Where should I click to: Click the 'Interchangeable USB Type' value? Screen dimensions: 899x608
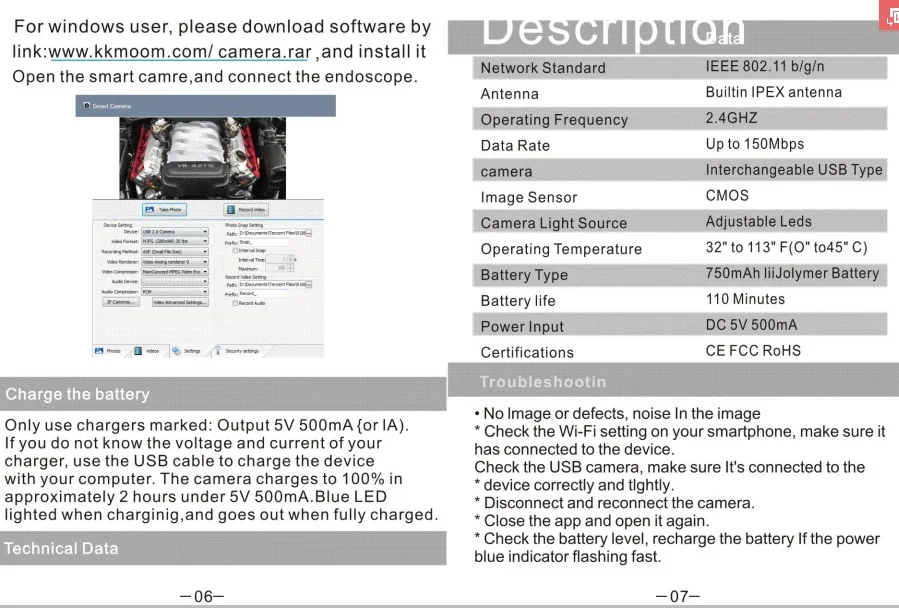click(794, 170)
